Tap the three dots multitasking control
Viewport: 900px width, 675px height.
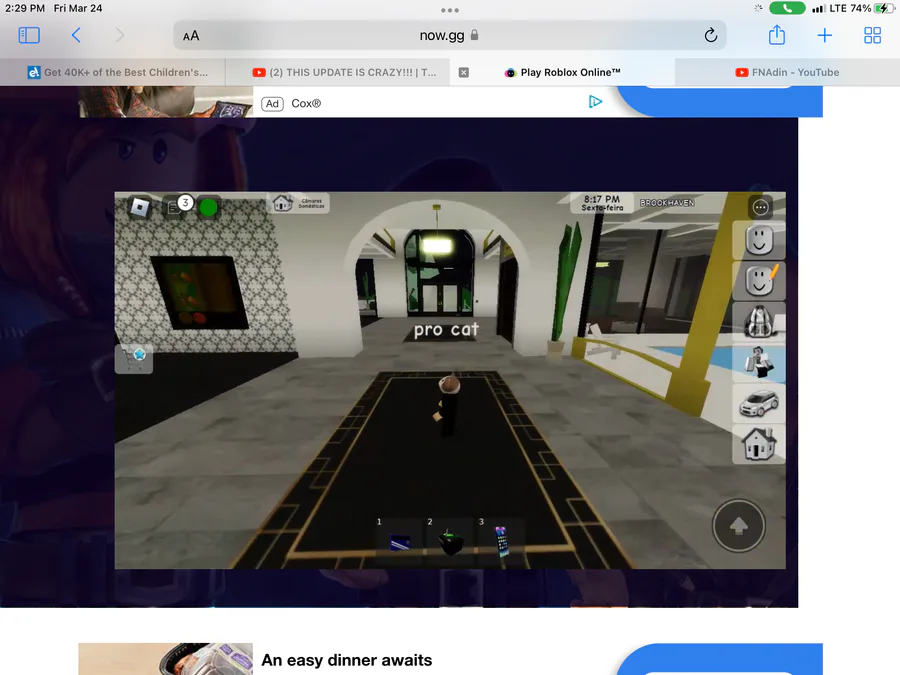click(x=450, y=10)
